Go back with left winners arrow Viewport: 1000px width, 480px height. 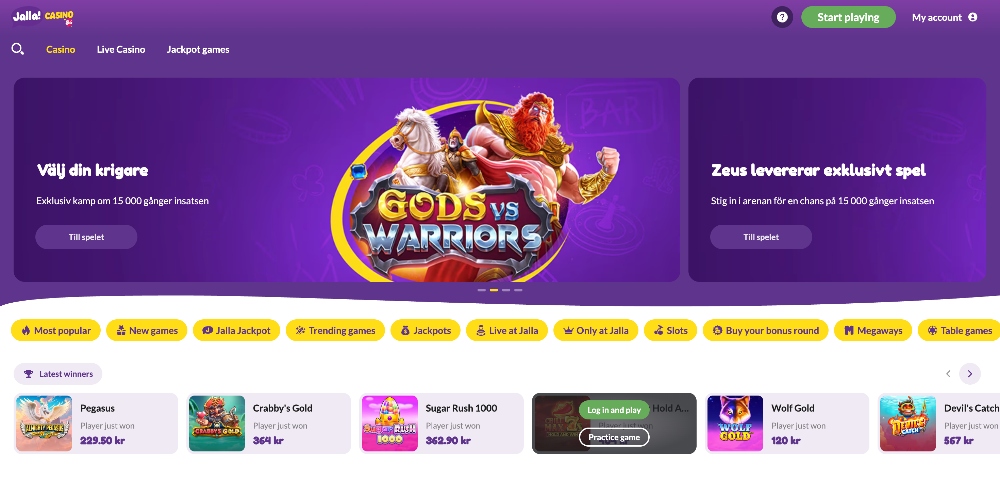click(948, 374)
